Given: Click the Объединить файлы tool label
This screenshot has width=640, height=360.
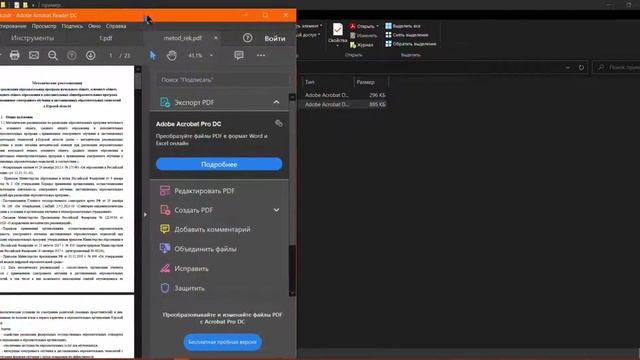Looking at the screenshot, I should (205, 249).
